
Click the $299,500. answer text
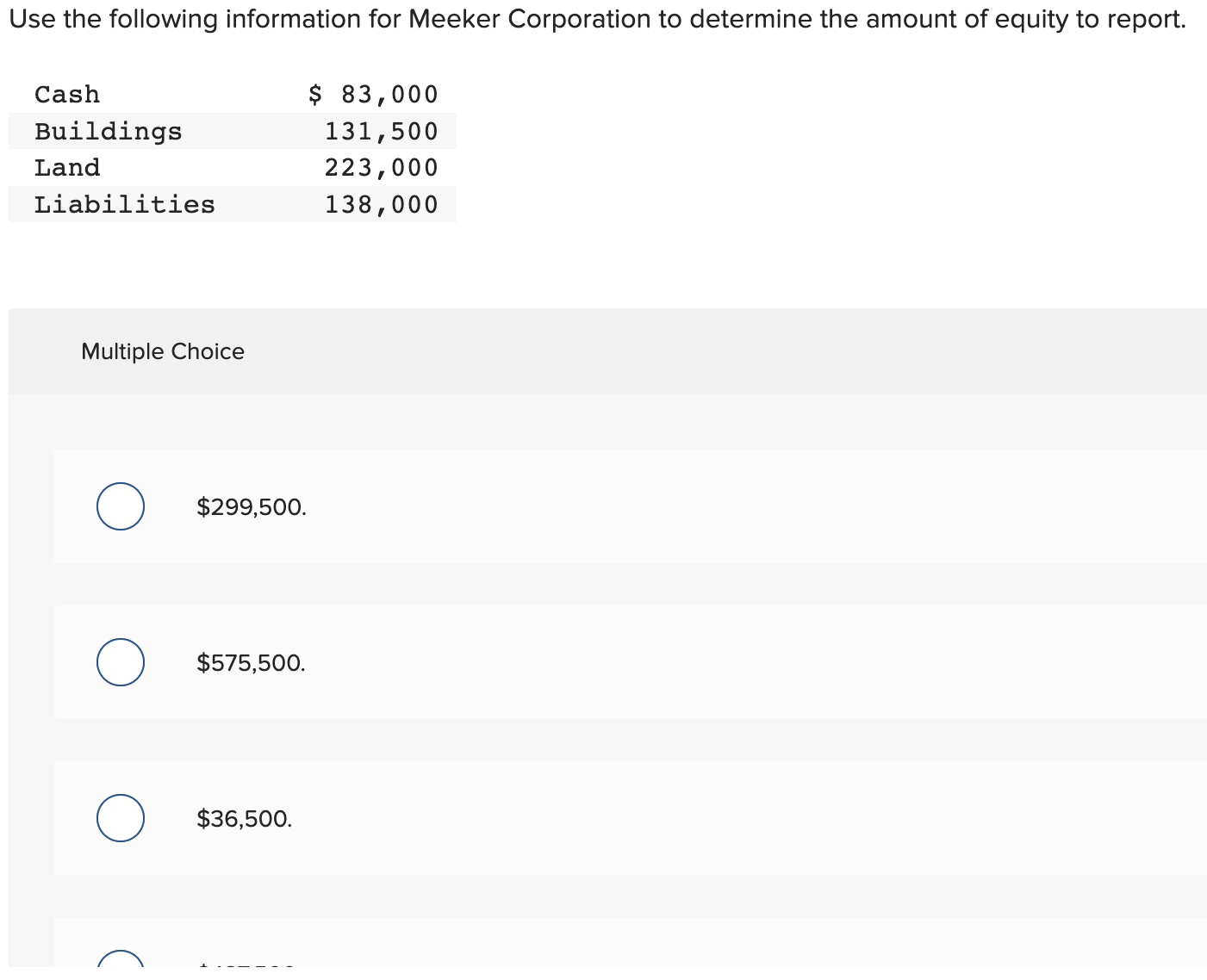(252, 507)
